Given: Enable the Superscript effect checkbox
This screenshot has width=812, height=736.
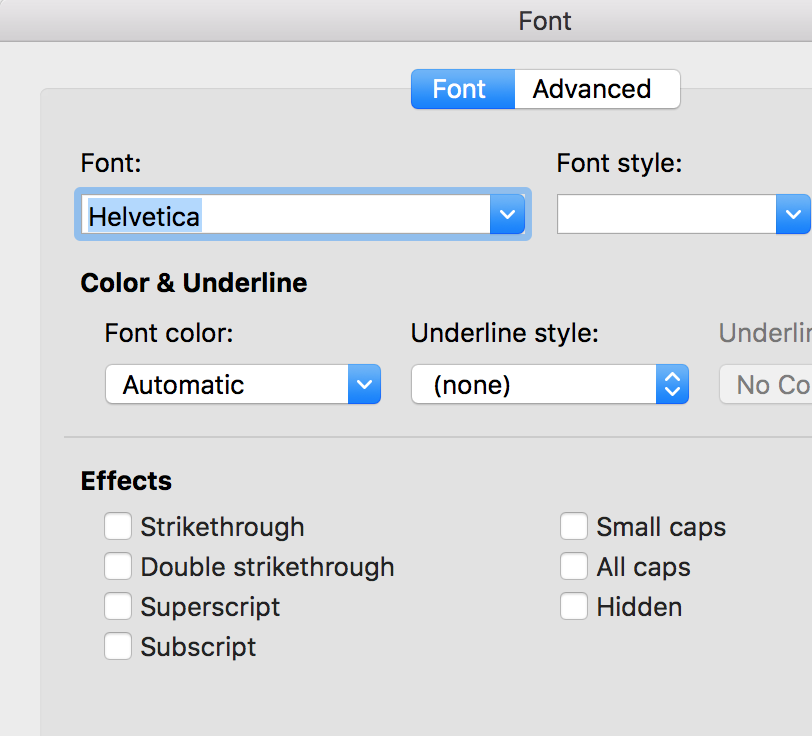Looking at the screenshot, I should 118,607.
